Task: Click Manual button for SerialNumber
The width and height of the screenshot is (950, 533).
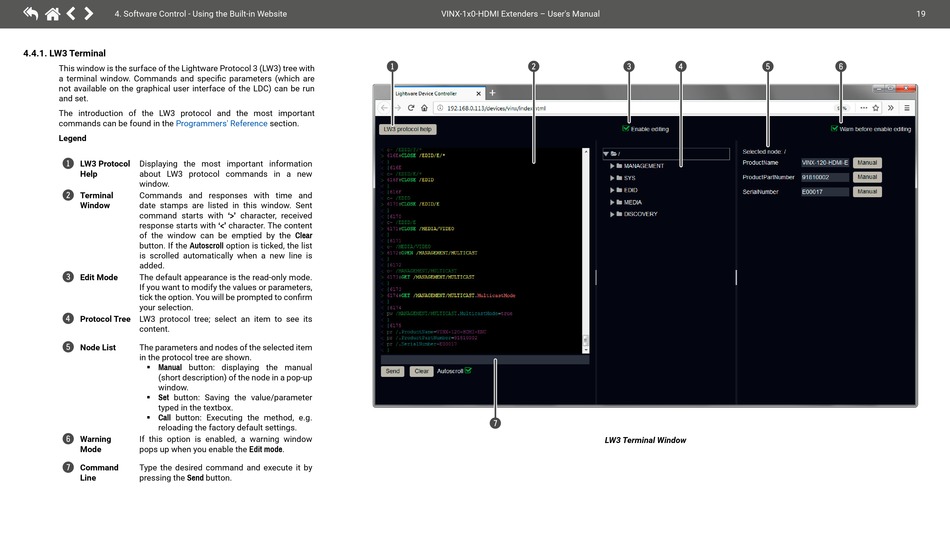Action: [x=867, y=191]
